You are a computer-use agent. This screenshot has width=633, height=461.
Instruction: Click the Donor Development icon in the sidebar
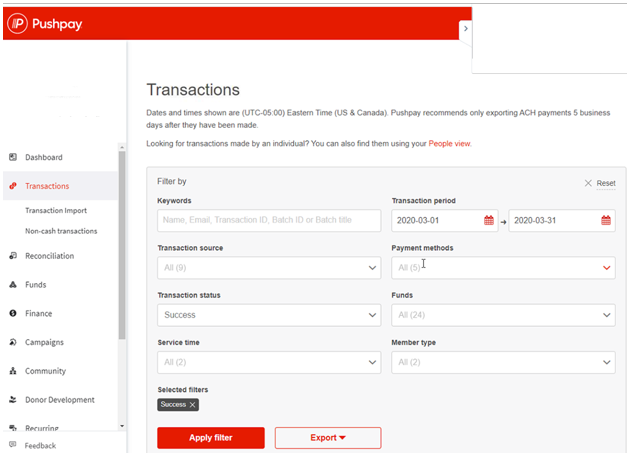tap(13, 400)
